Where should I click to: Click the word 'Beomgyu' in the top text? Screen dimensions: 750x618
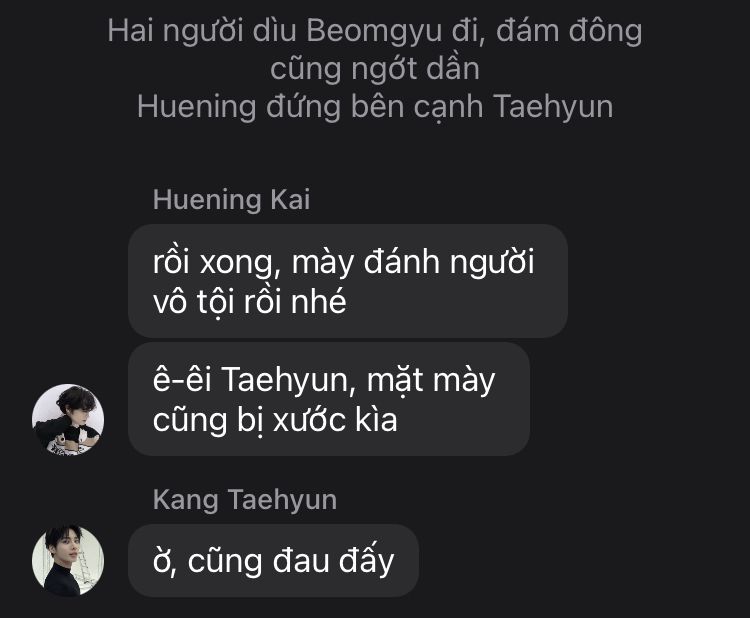[x=374, y=32]
